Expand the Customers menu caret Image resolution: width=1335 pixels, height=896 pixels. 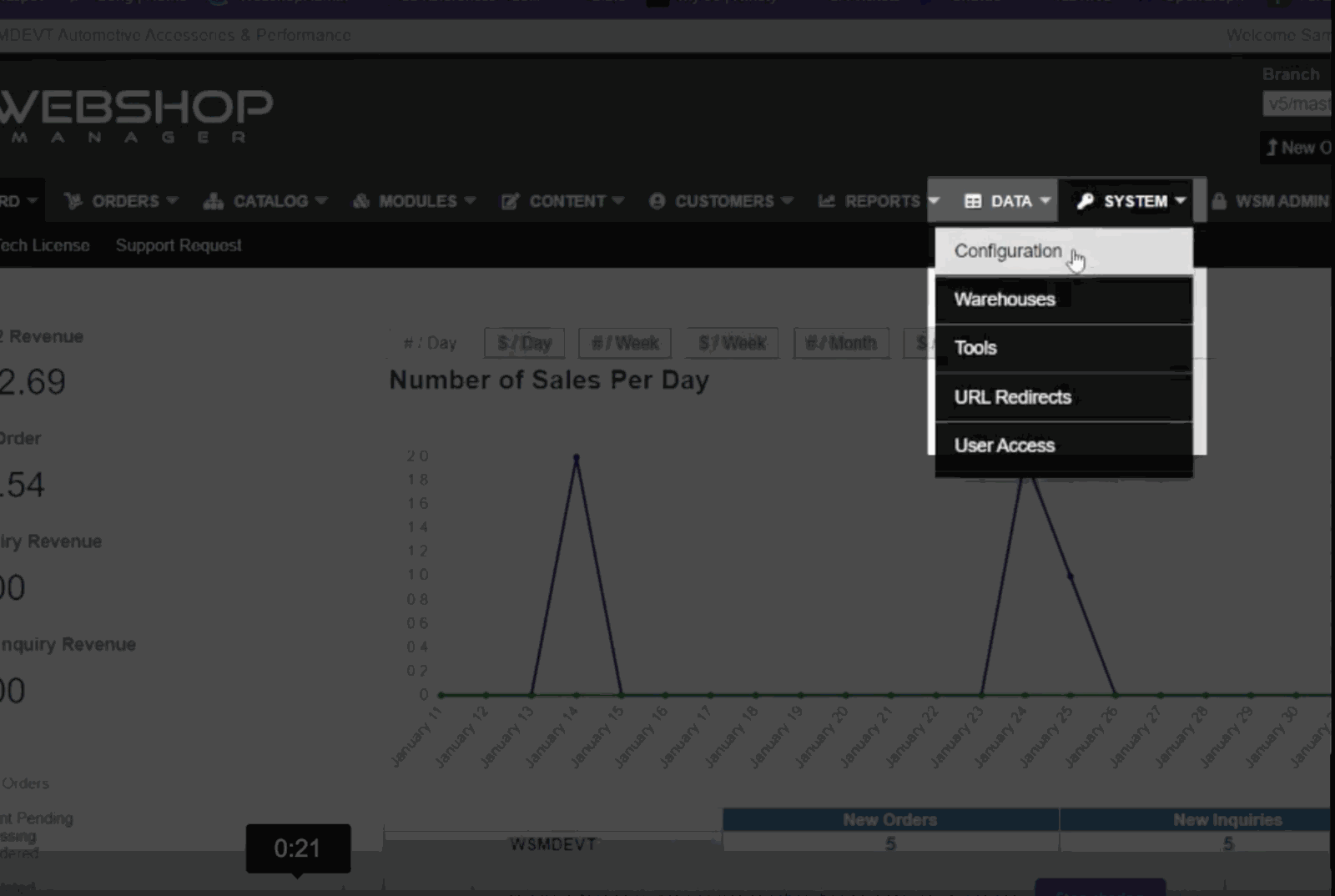tap(787, 201)
